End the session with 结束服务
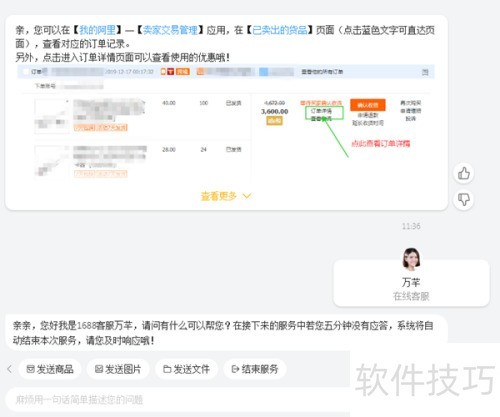500x417 pixels. (255, 369)
